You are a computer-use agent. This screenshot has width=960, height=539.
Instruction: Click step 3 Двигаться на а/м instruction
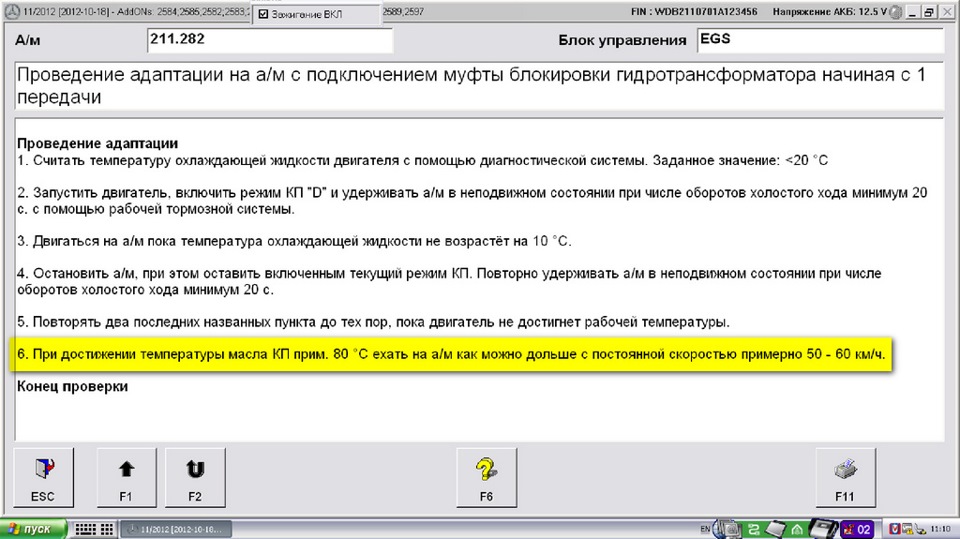point(294,241)
